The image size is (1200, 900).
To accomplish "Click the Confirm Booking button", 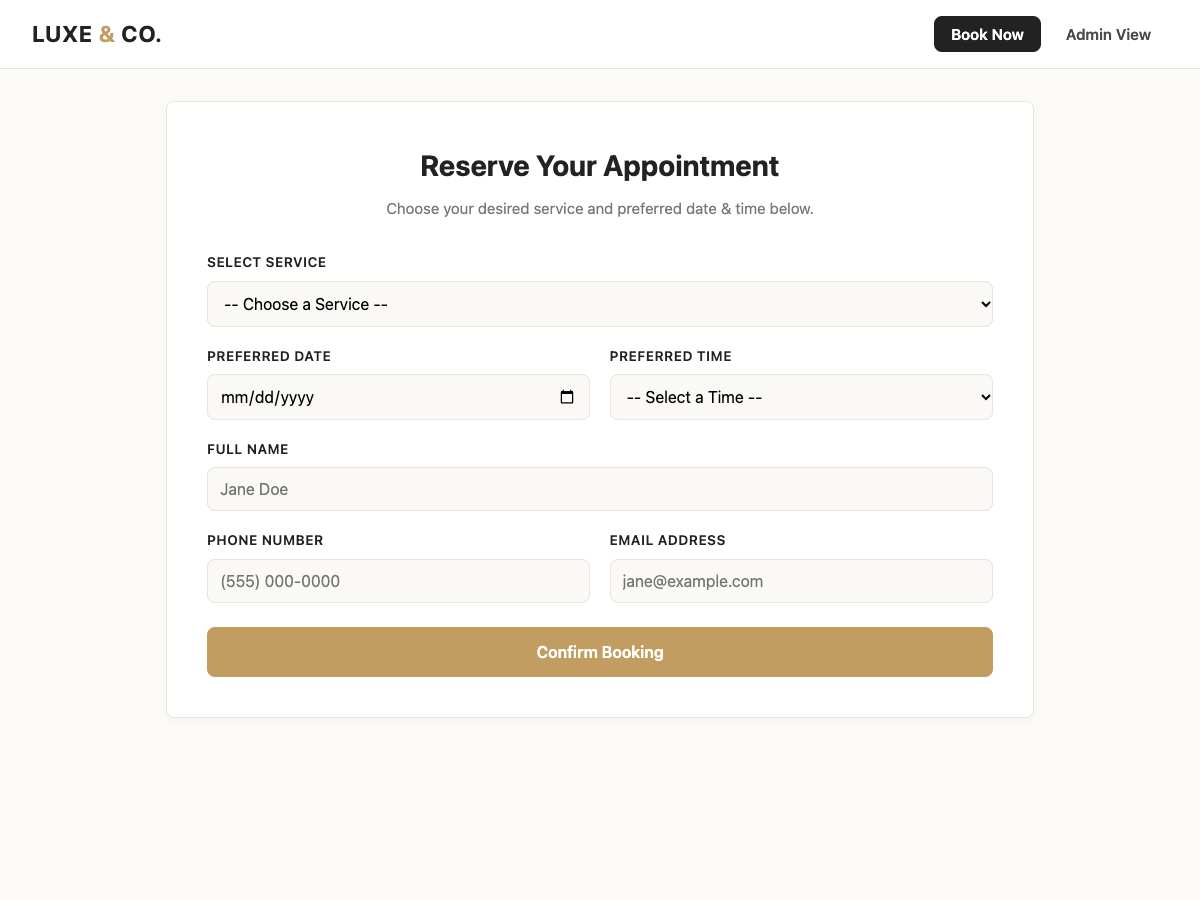I will click(x=600, y=652).
